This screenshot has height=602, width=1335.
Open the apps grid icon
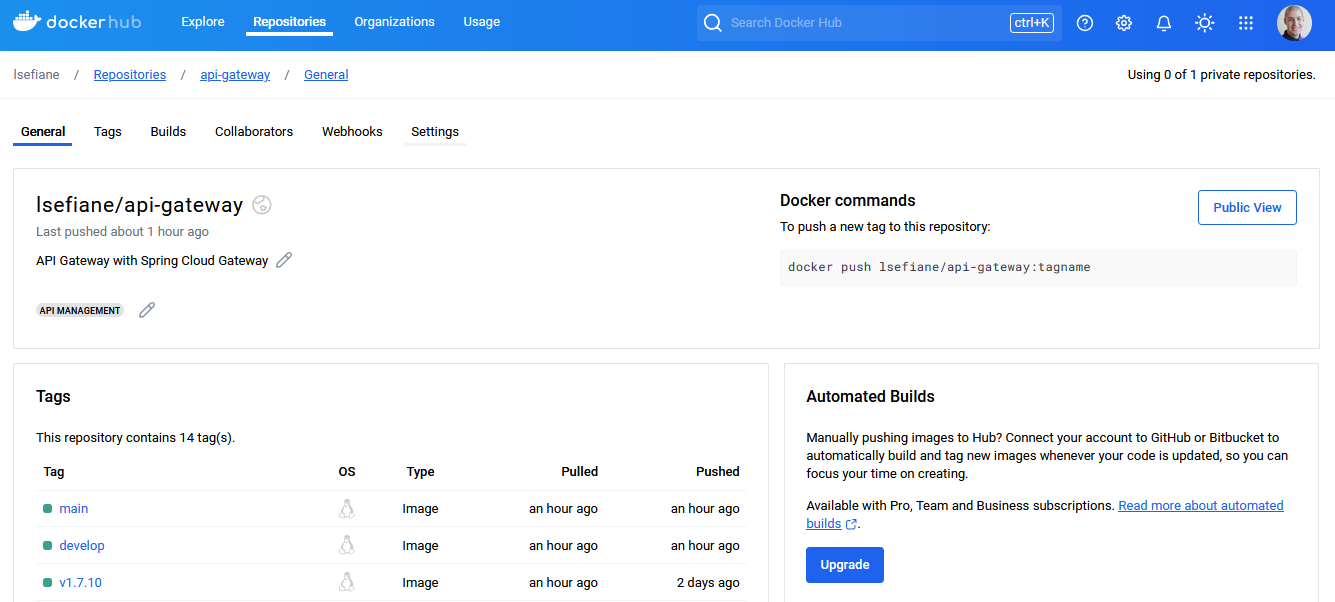tap(1246, 23)
